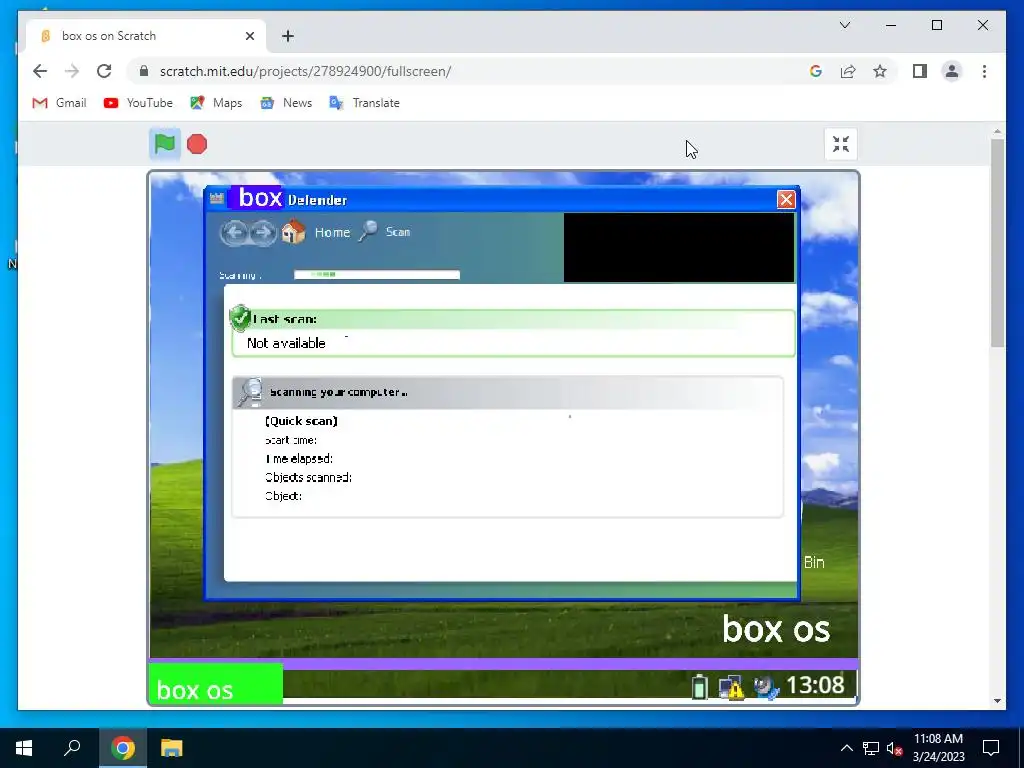Click the Defender back arrow
This screenshot has height=768, width=1024.
[x=234, y=232]
